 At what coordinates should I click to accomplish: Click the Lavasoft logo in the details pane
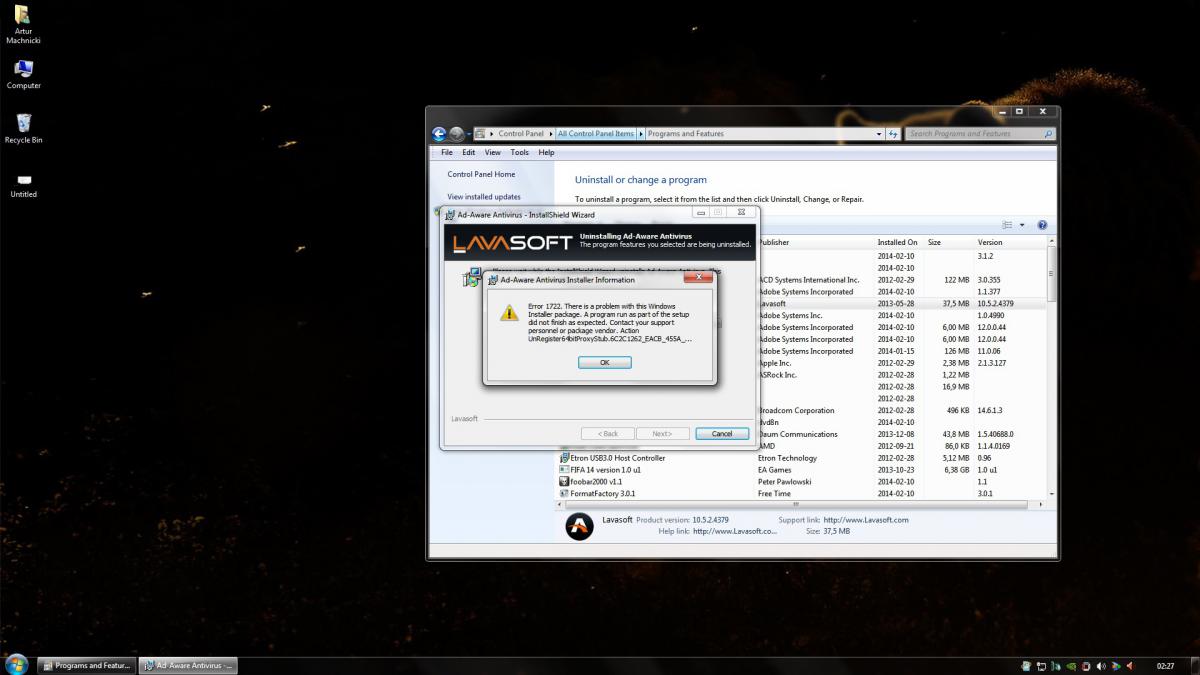(x=579, y=526)
